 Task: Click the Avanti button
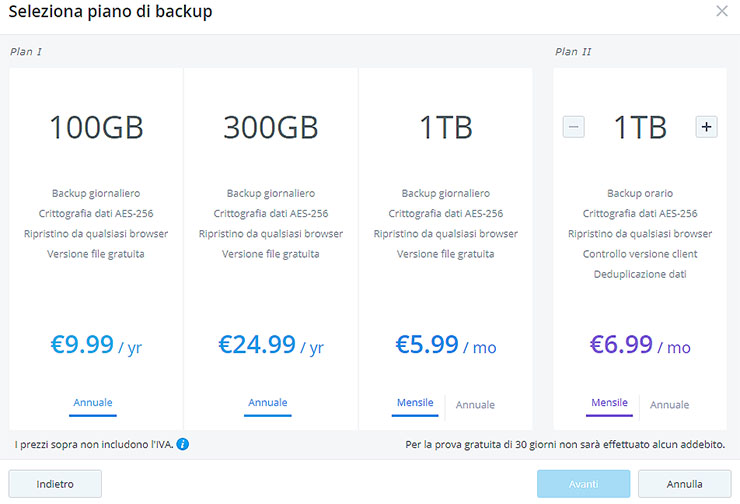584,484
